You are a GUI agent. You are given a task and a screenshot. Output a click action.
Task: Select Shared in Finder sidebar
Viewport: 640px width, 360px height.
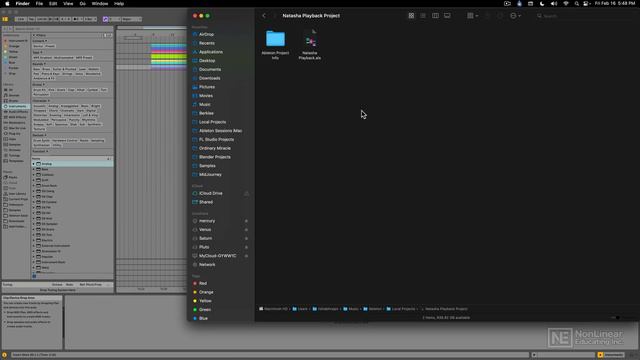[x=206, y=202]
